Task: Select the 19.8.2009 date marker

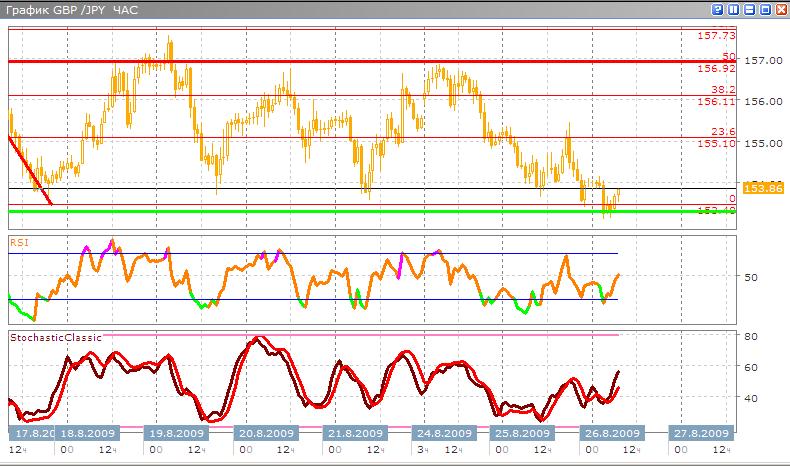Action: click(x=176, y=433)
